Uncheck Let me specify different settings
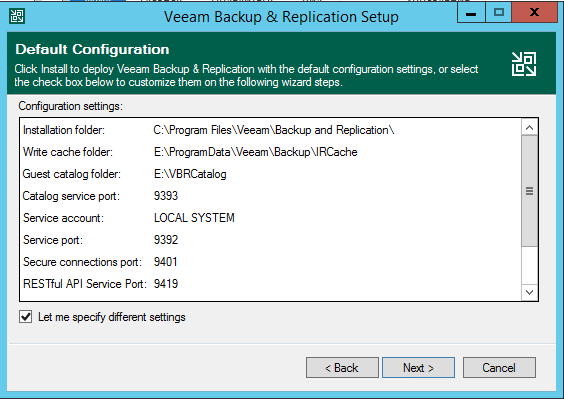This screenshot has height=399, width=564. 26,317
